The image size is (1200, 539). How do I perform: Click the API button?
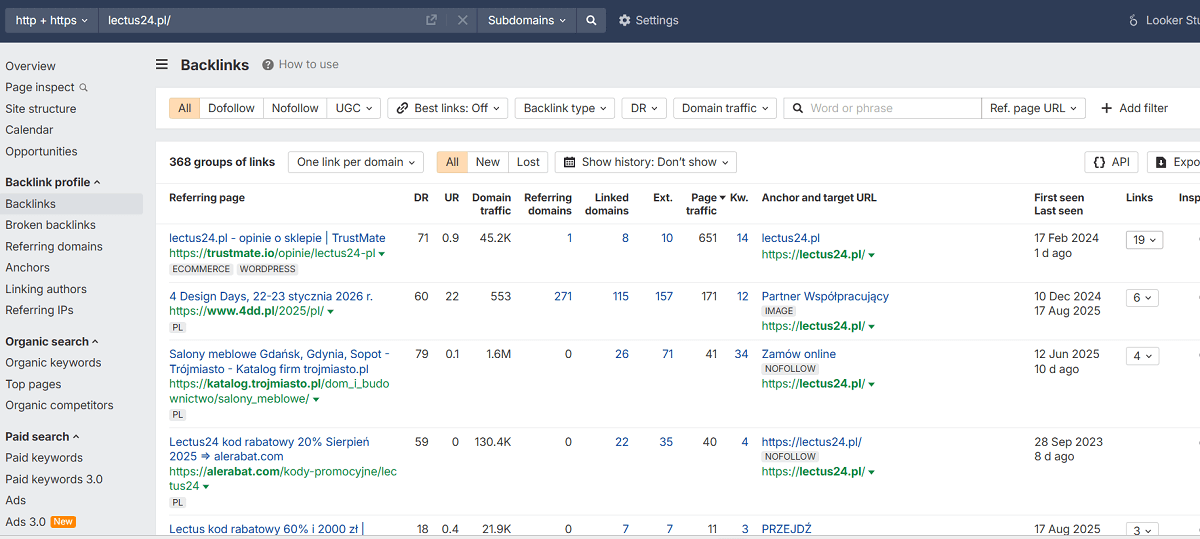(x=1111, y=162)
